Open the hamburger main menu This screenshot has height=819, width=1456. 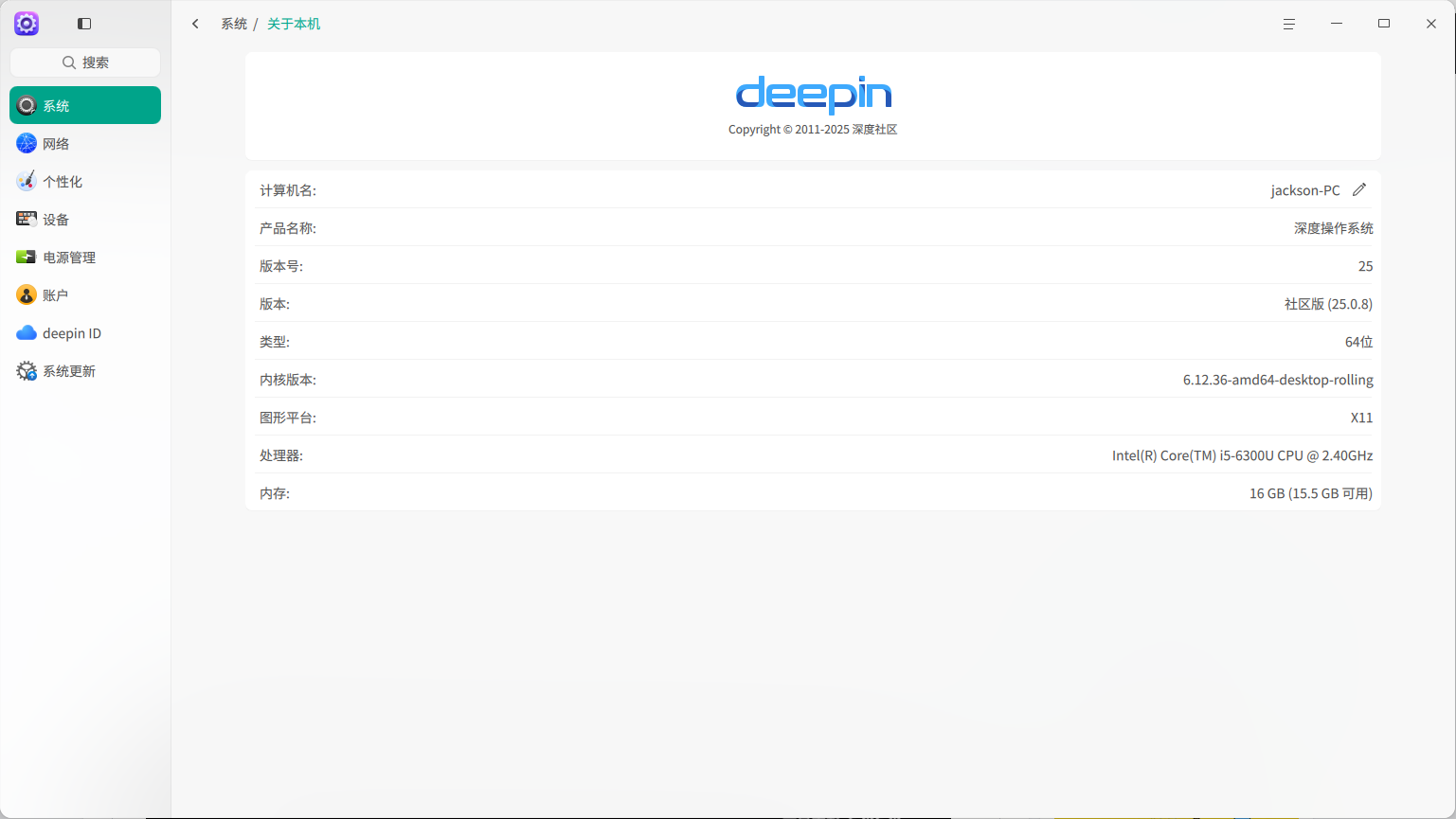tap(1289, 24)
